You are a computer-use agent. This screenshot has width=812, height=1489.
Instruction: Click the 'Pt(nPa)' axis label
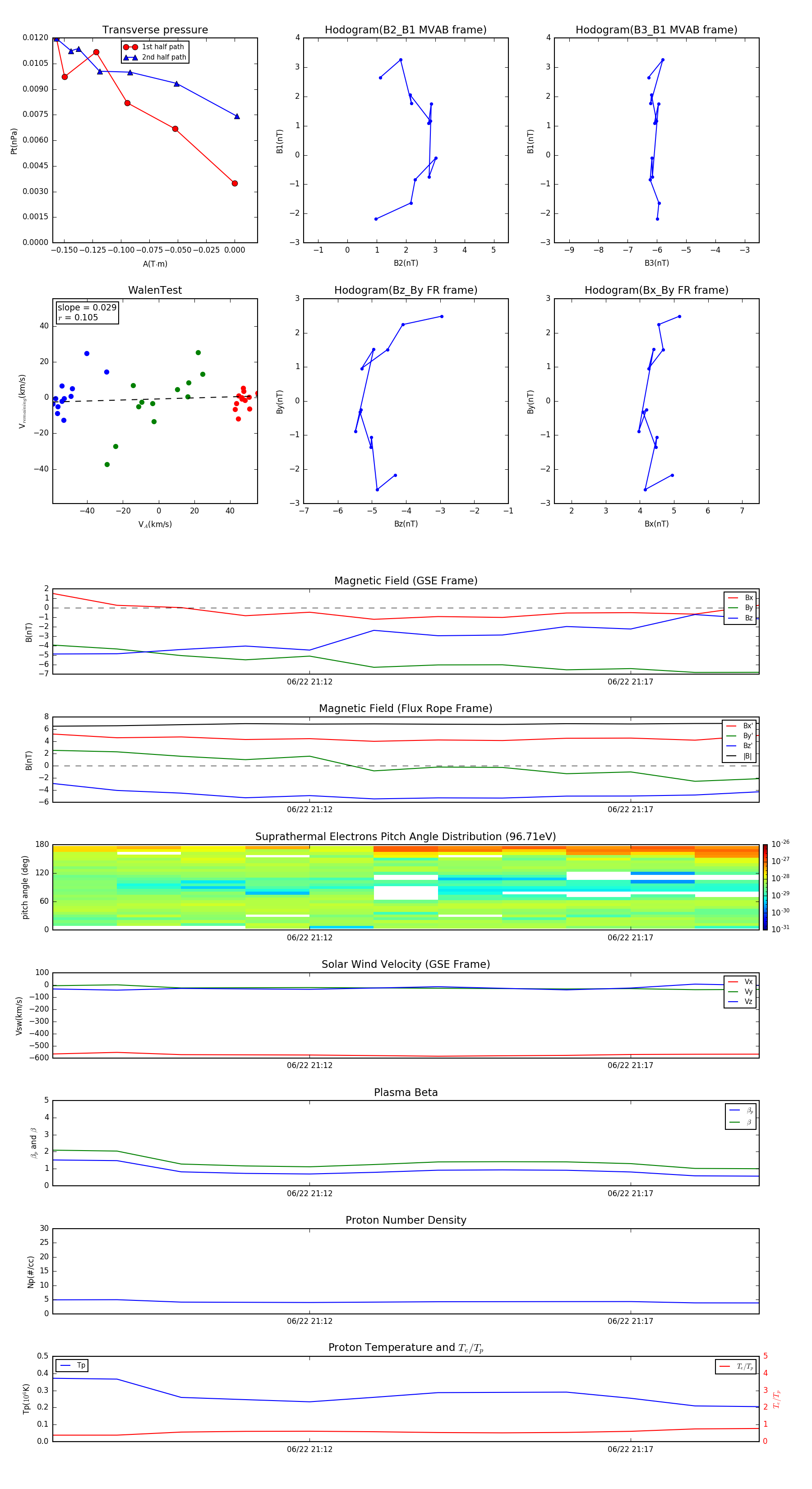14,141
